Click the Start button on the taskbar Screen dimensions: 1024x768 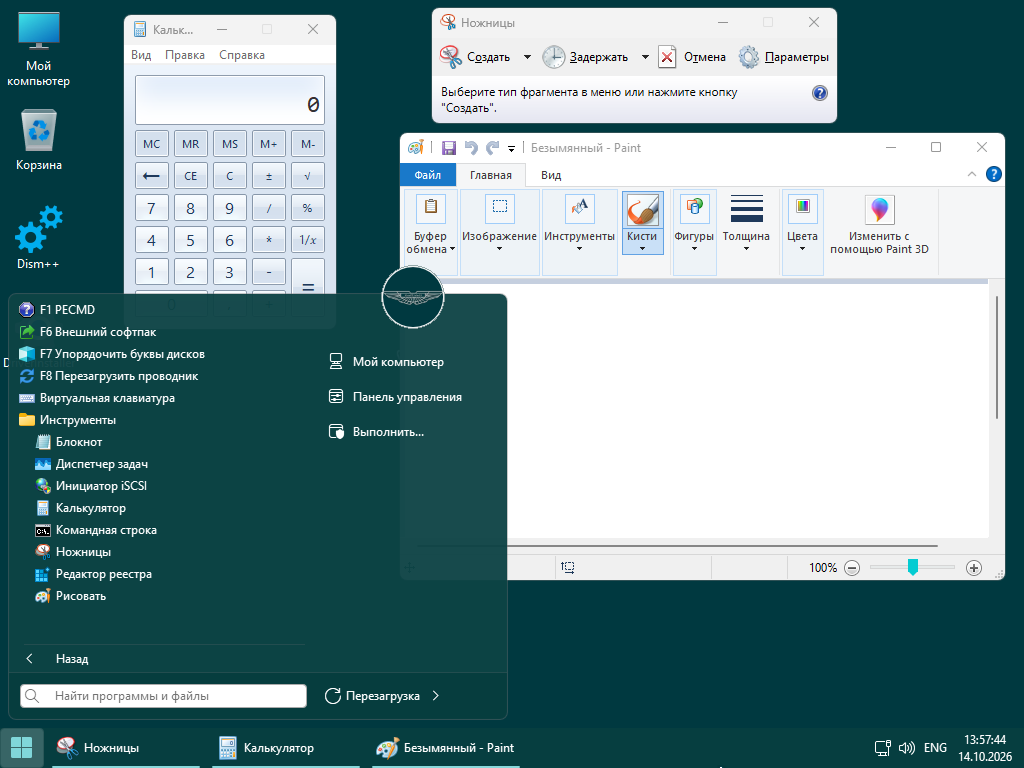[x=22, y=748]
